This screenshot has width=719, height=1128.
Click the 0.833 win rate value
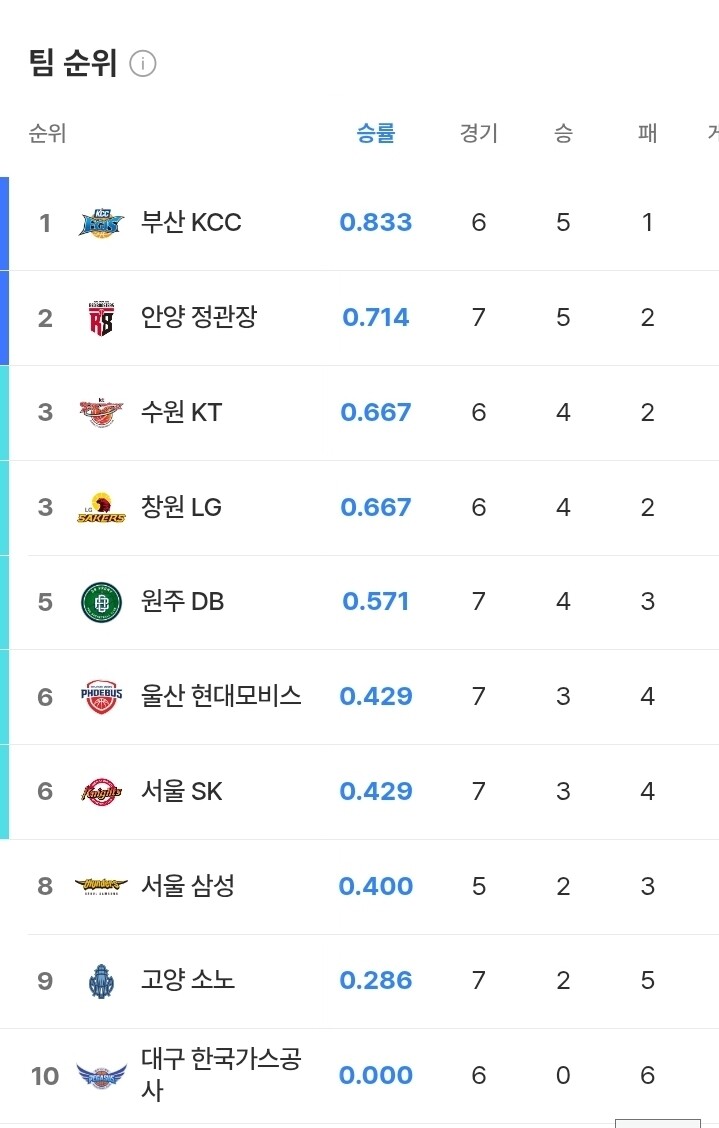(x=376, y=222)
